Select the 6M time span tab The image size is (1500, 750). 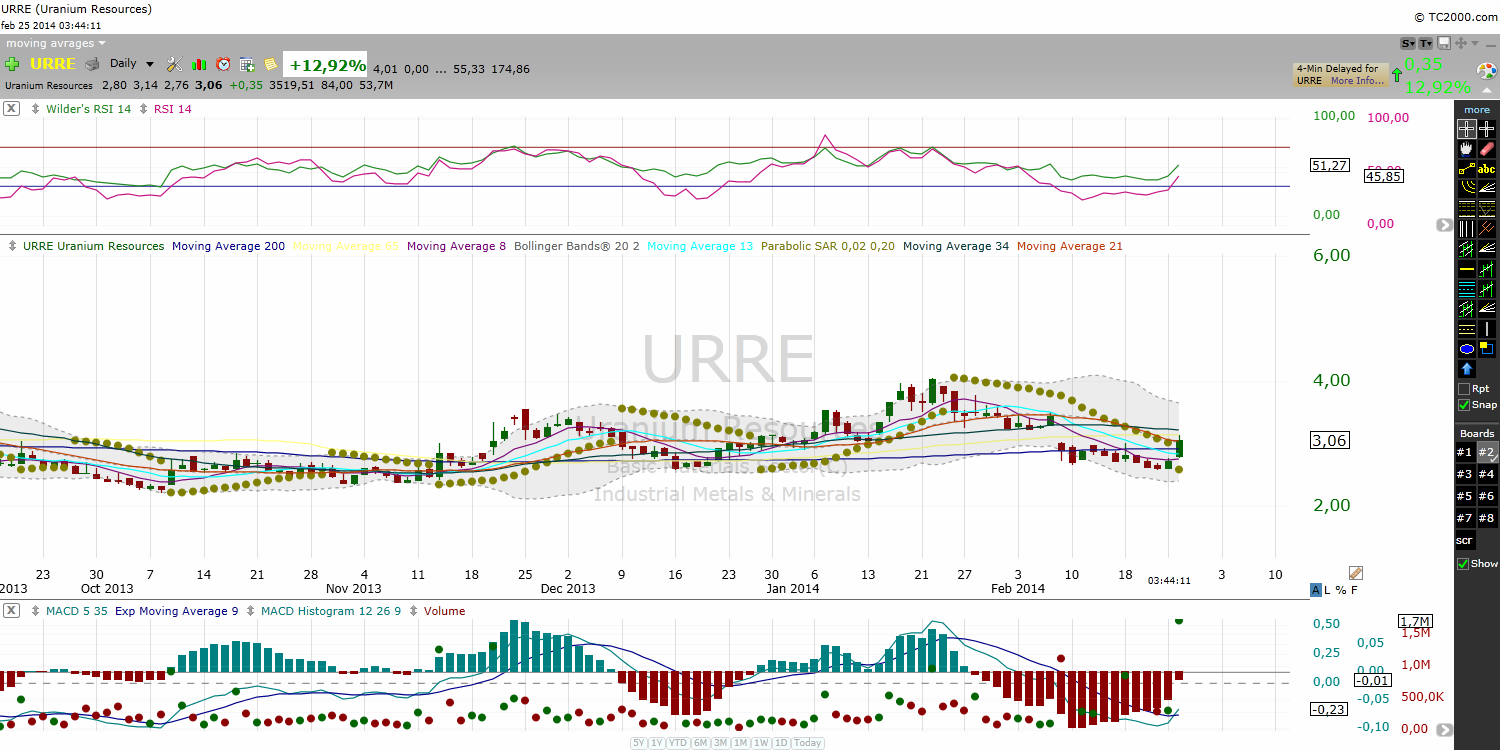700,743
